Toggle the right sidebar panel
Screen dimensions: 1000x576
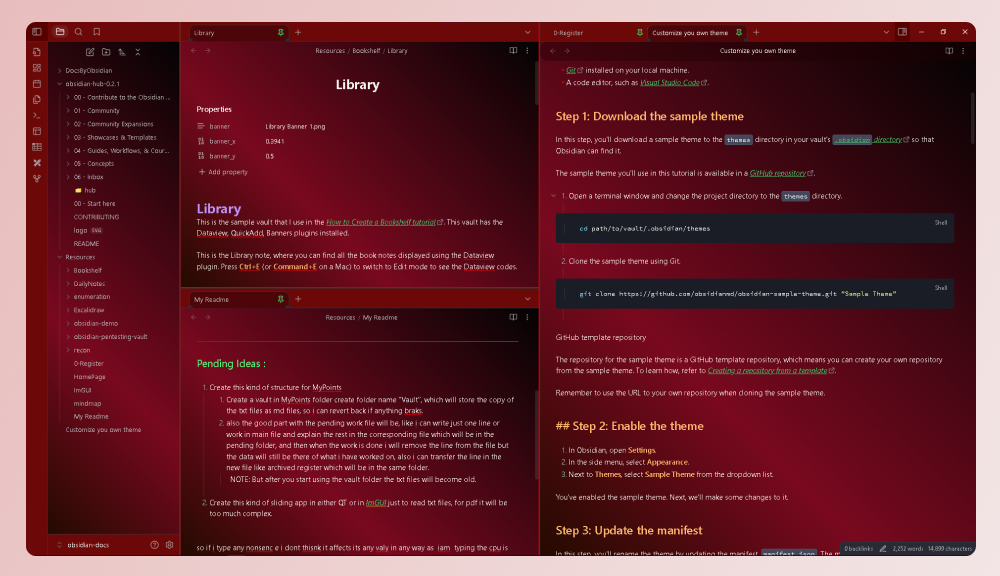[x=902, y=32]
